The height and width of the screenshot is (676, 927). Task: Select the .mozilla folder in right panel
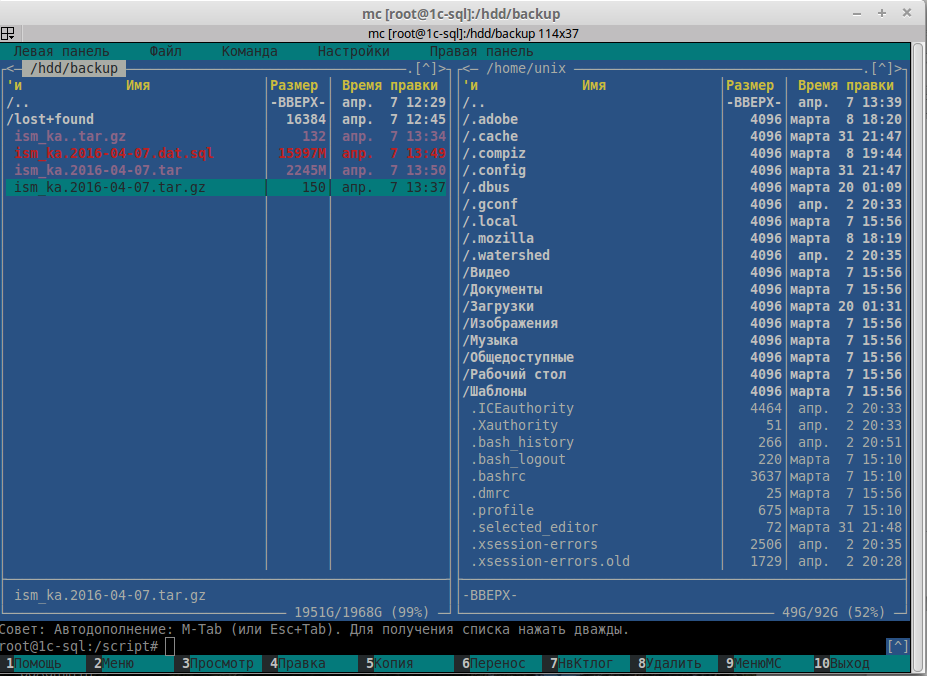pyautogui.click(x=498, y=238)
